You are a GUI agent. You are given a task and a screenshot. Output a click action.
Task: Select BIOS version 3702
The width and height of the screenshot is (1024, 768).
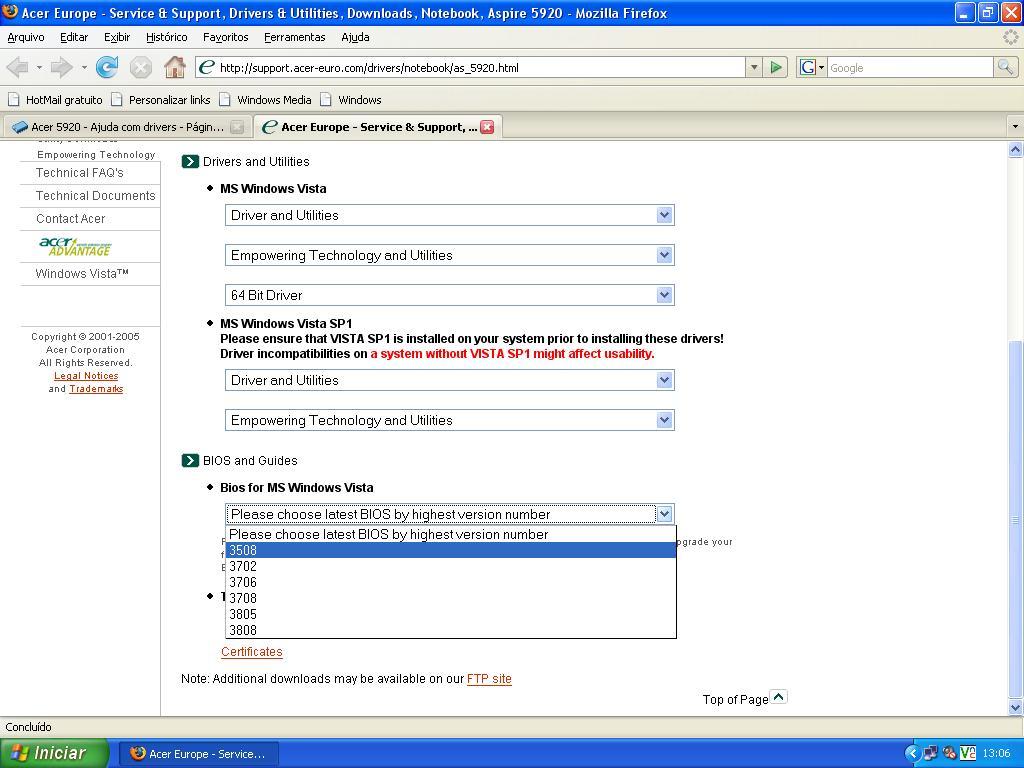[x=451, y=566]
